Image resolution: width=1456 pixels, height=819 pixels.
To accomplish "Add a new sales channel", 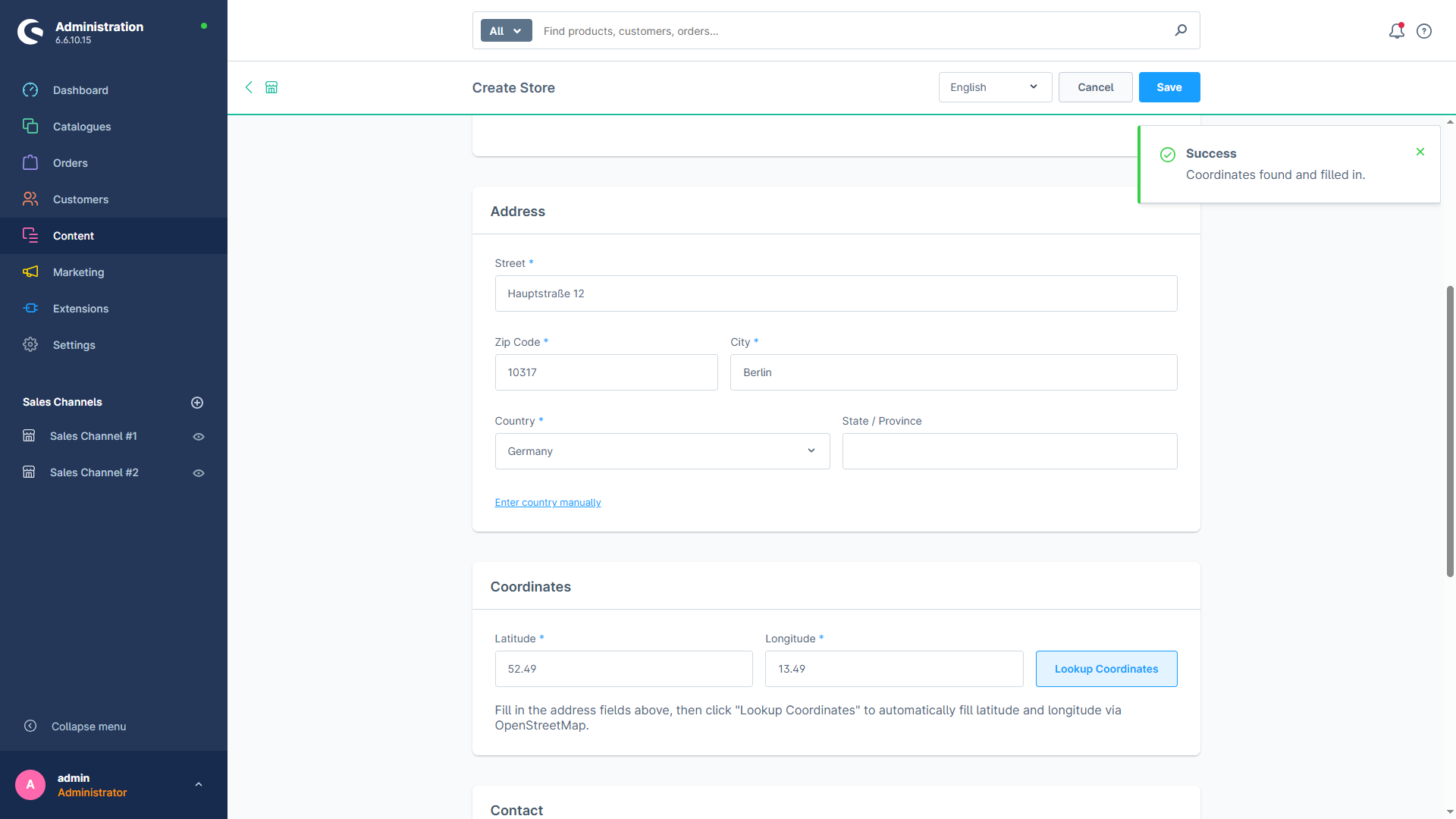I will 197,403.
